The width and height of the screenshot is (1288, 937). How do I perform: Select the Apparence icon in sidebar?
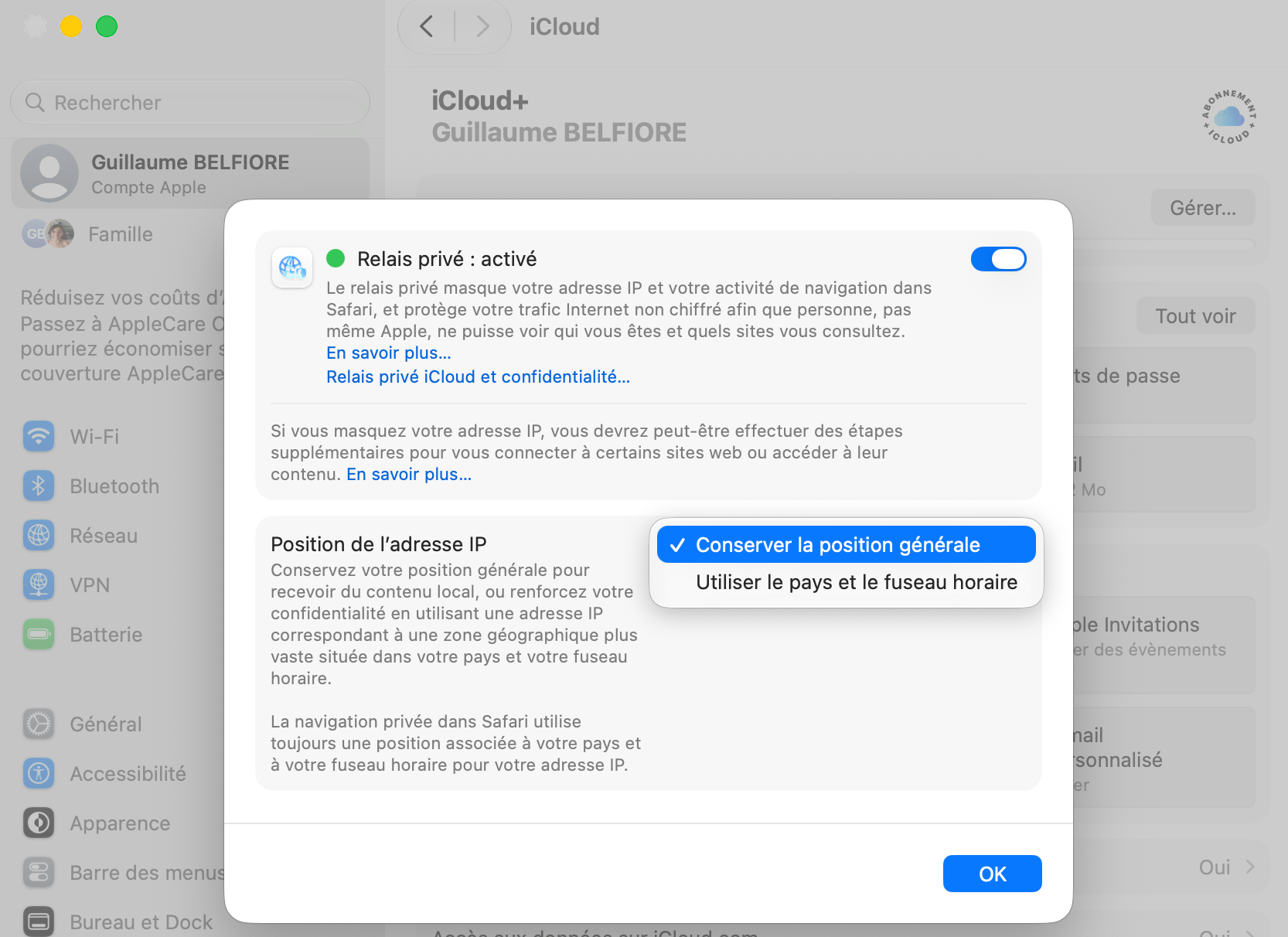(x=39, y=823)
